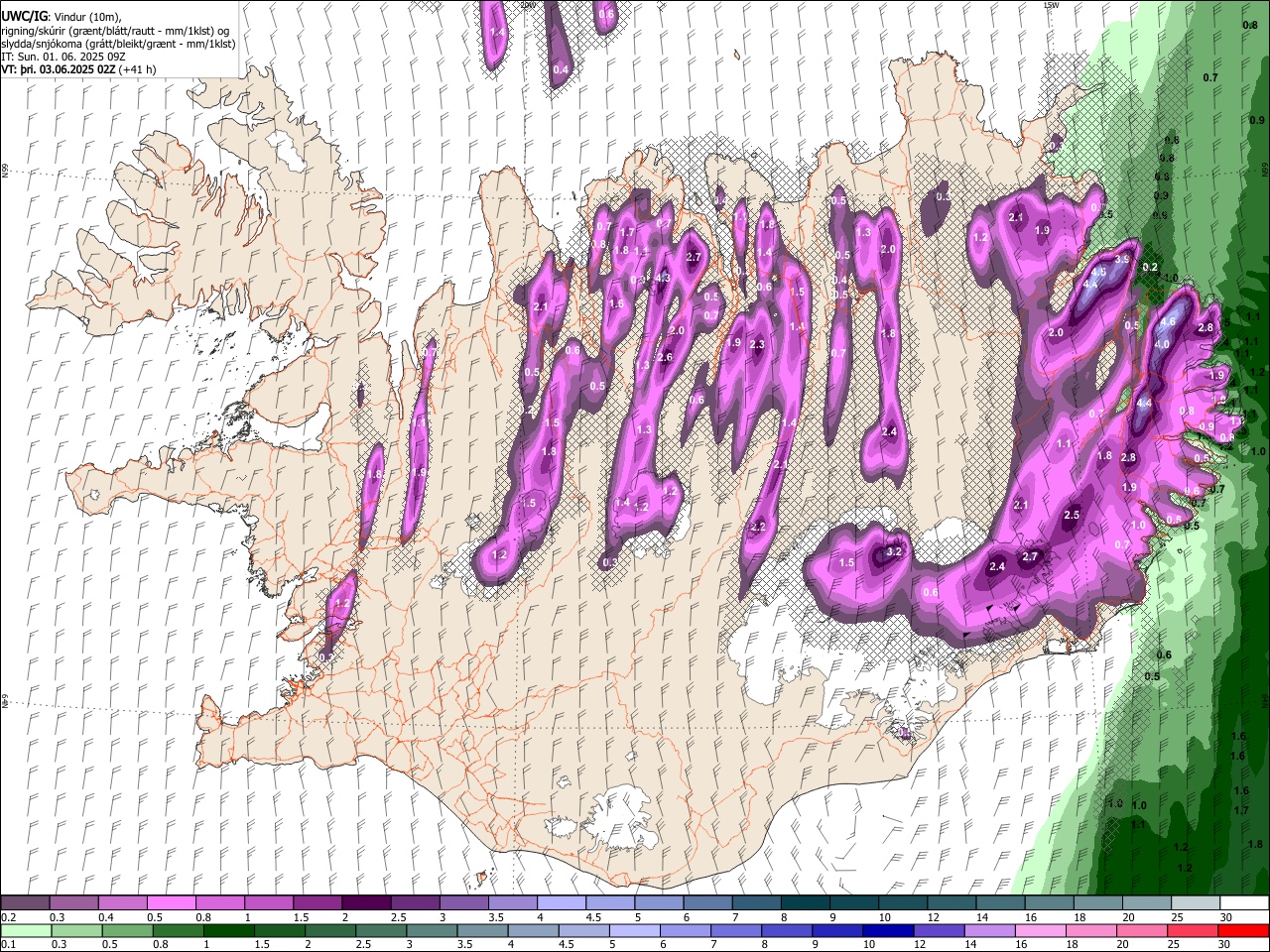
Task: Click upper snow legend swatch between 12 and 14
Action: (x=951, y=902)
